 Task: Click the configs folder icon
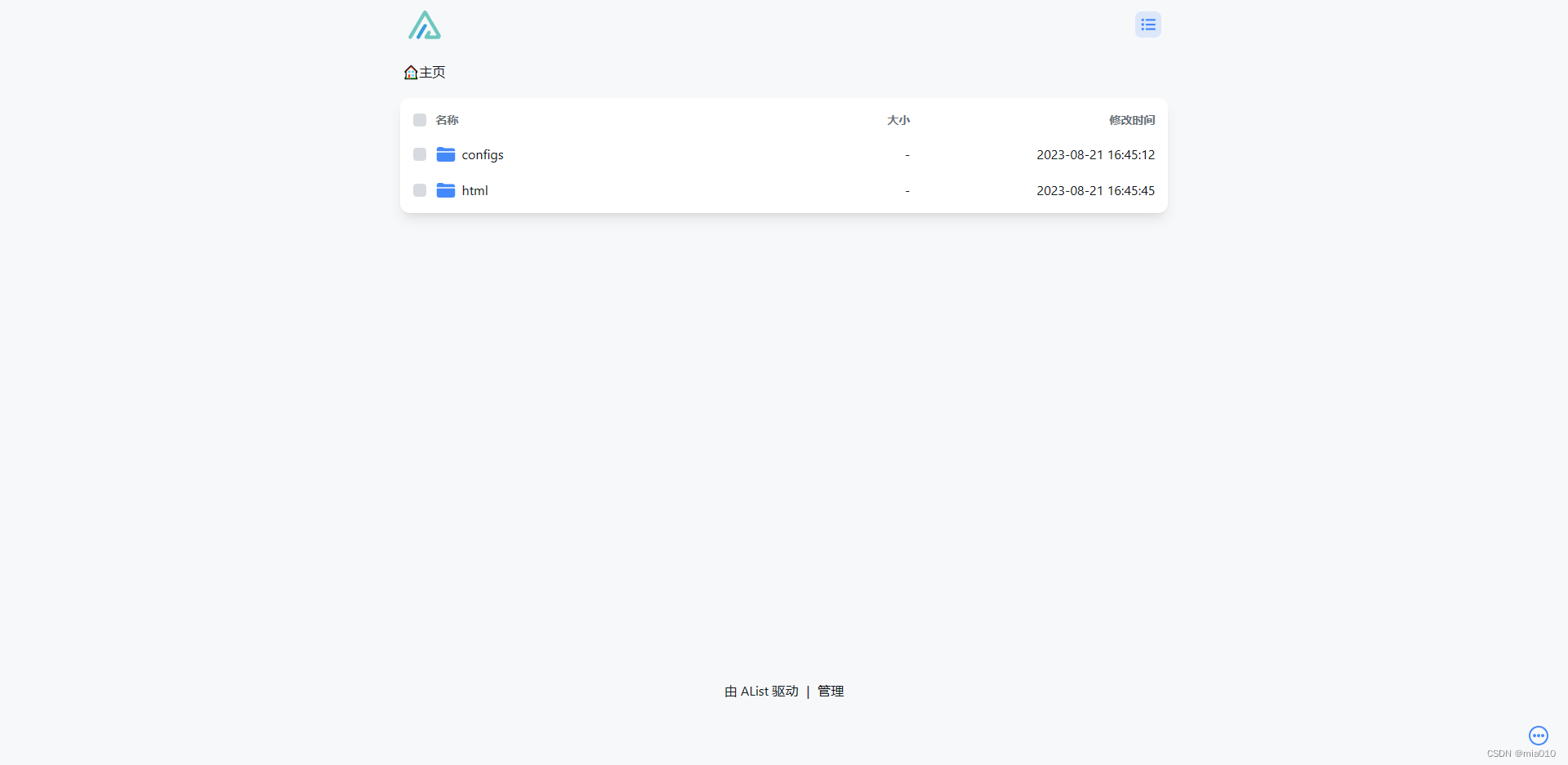[x=446, y=154]
